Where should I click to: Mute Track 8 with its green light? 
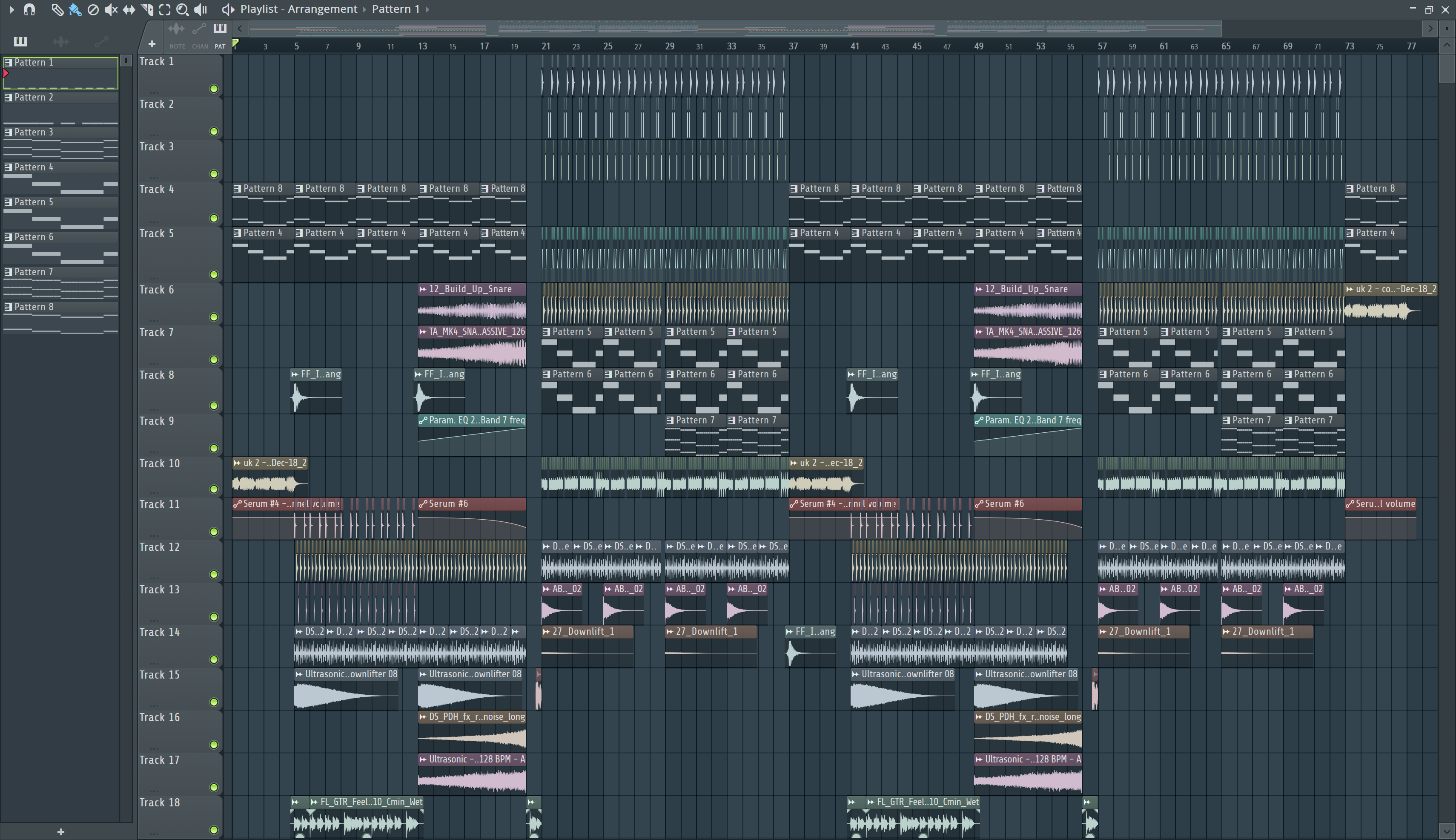click(x=214, y=406)
